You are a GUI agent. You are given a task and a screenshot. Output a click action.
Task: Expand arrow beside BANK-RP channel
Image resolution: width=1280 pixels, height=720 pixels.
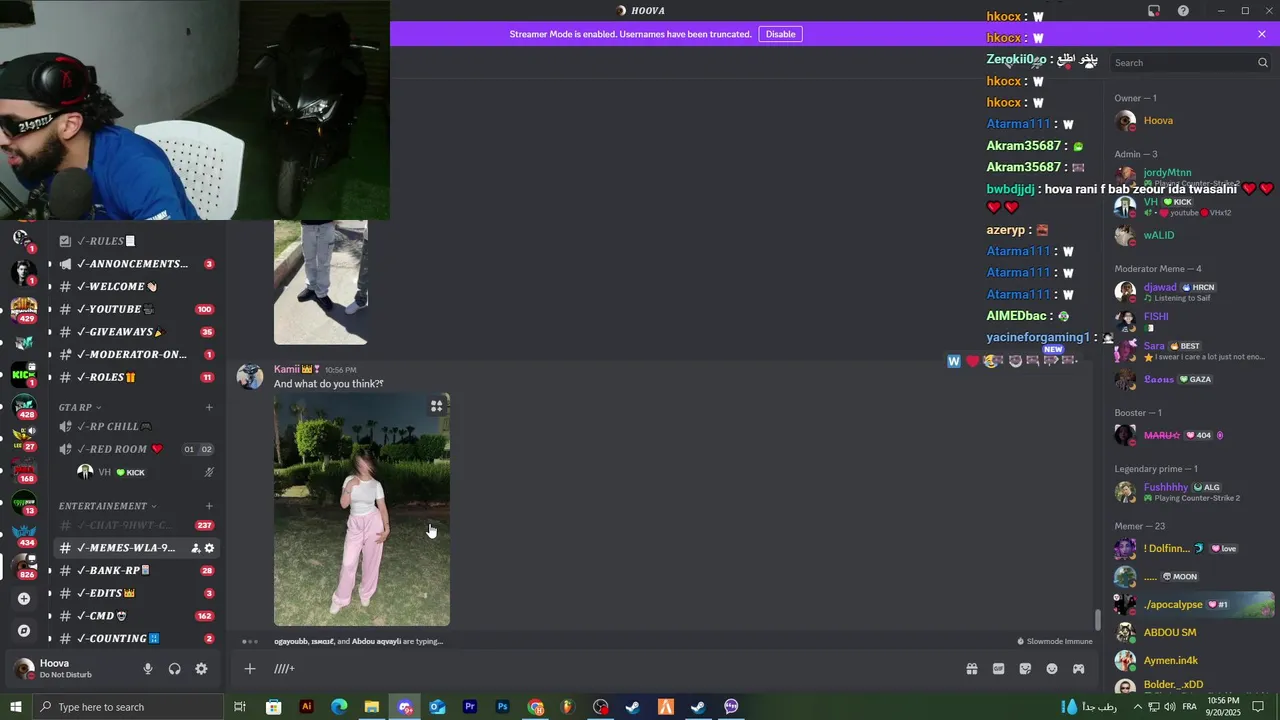[49, 571]
